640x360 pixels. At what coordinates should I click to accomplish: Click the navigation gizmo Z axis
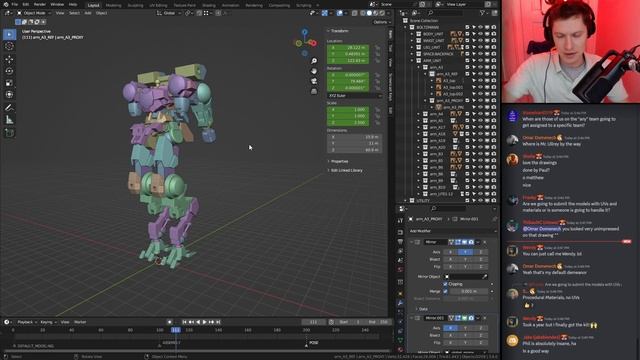(305, 32)
